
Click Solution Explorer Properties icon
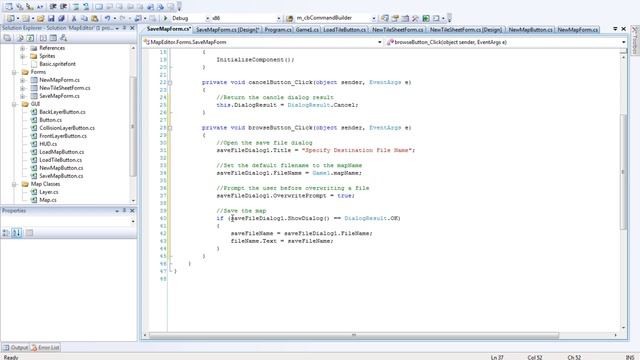point(7,38)
